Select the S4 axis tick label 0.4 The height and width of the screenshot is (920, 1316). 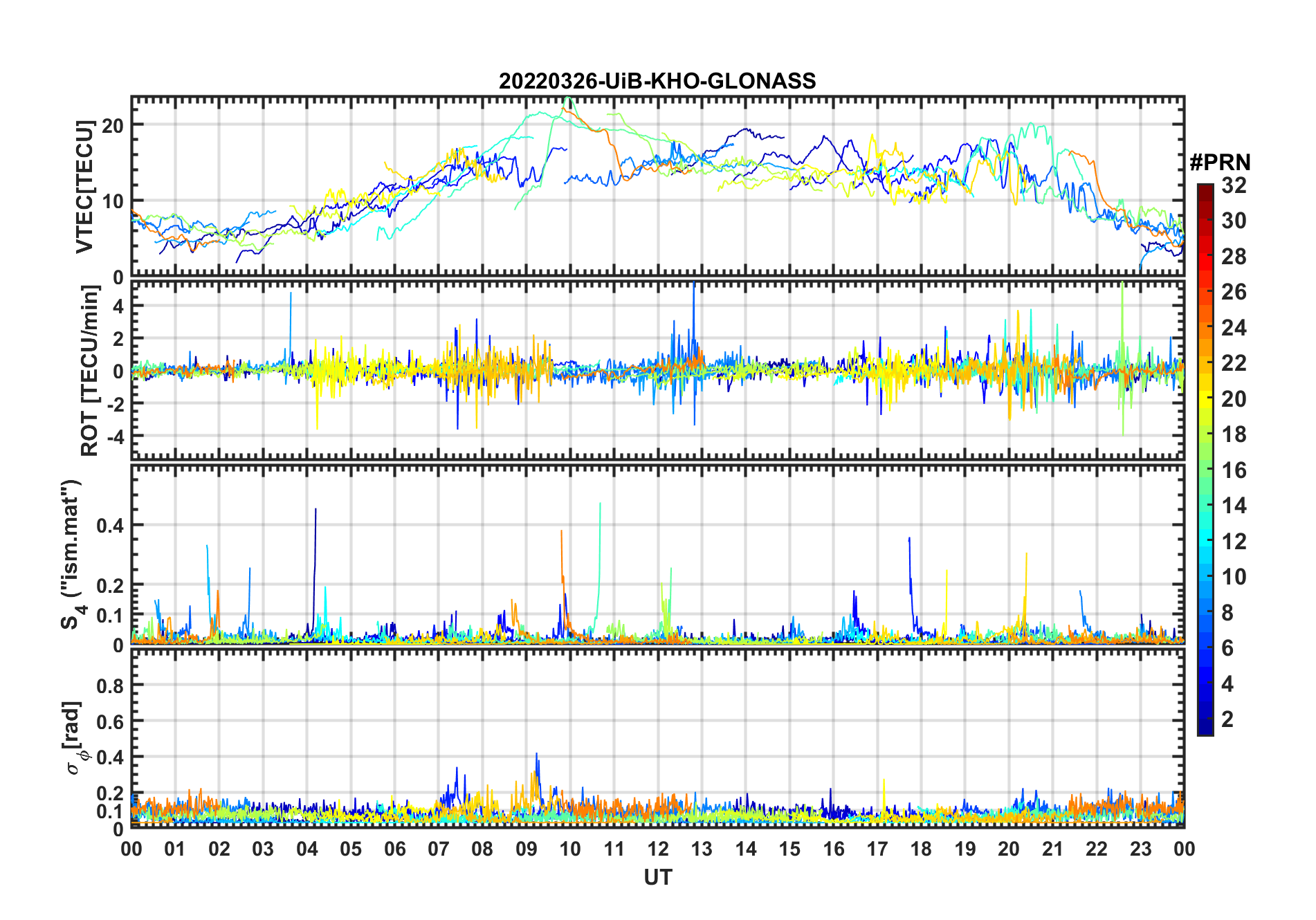pyautogui.click(x=110, y=526)
